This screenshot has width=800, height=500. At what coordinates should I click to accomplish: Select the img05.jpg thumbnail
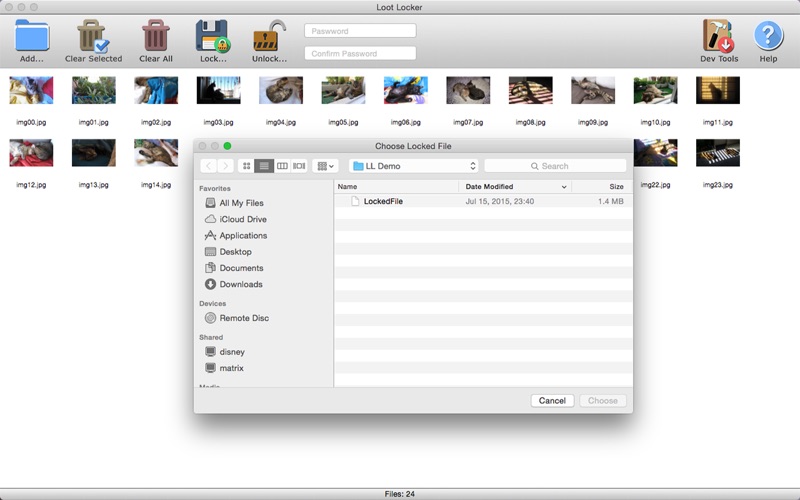coord(343,91)
